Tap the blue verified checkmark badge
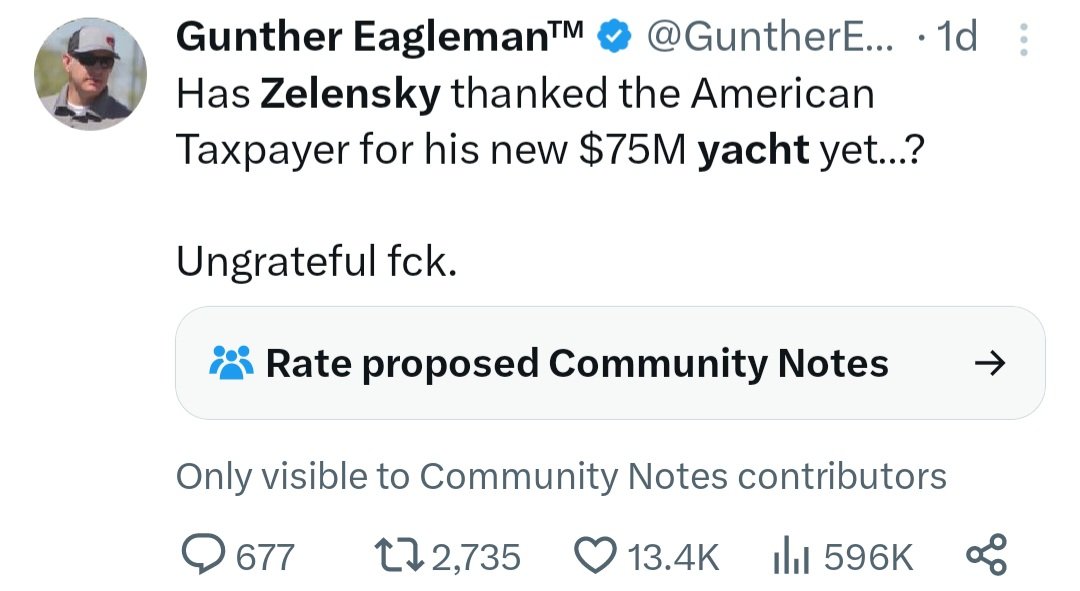 614,37
